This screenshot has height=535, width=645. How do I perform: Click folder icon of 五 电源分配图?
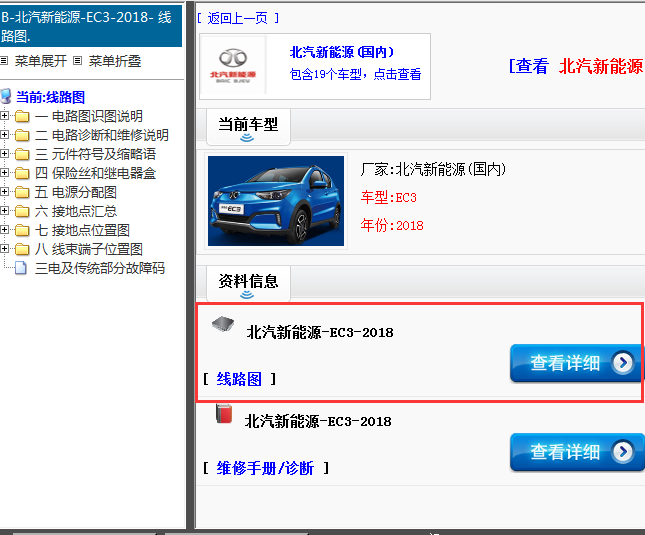tap(22, 192)
